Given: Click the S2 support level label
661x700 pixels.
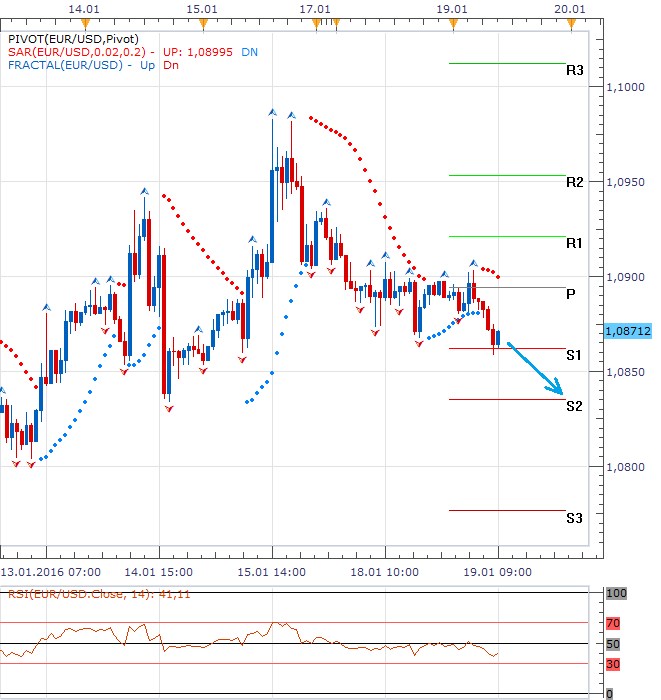Looking at the screenshot, I should [574, 406].
